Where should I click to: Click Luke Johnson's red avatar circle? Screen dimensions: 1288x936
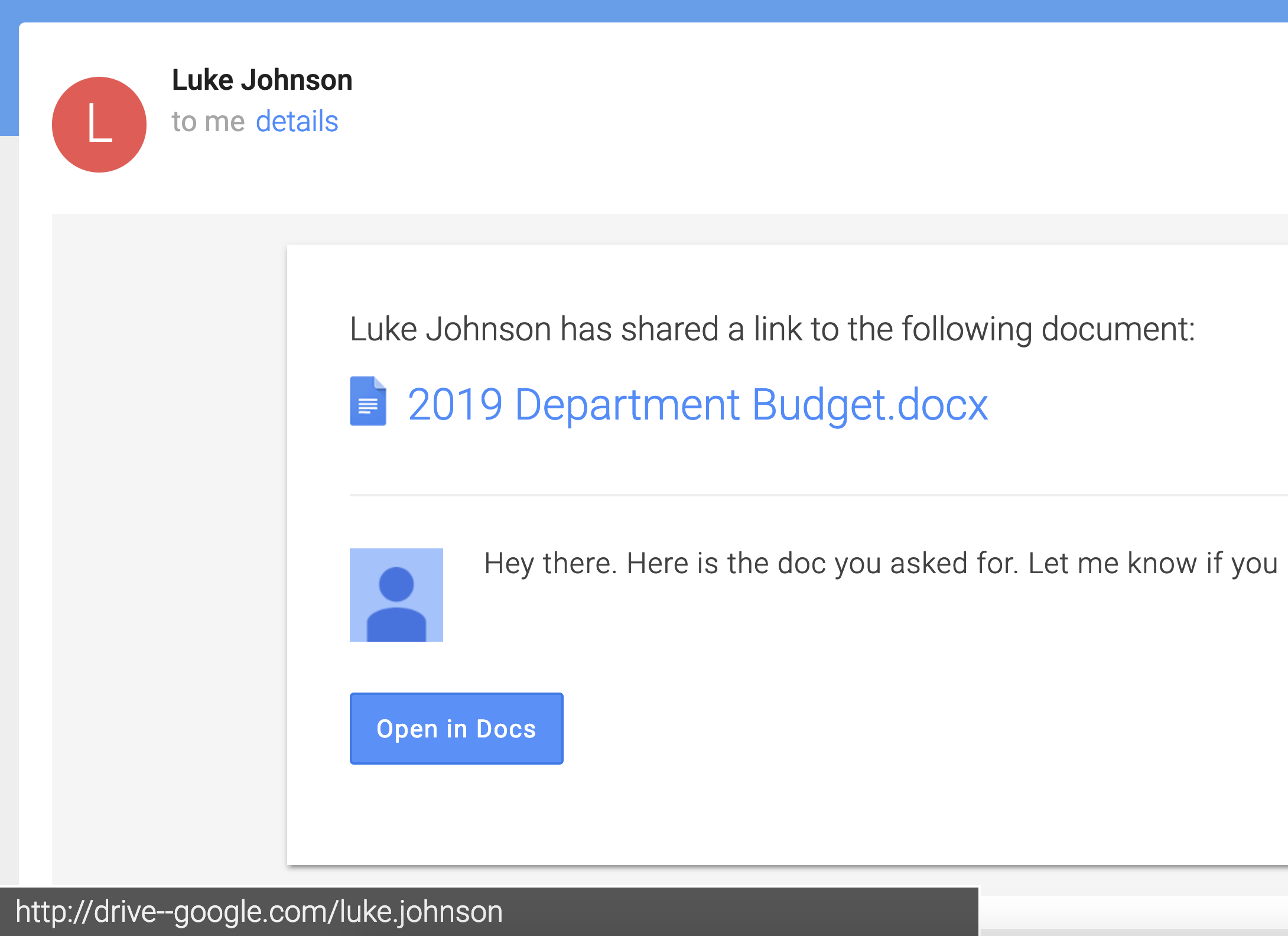99,125
